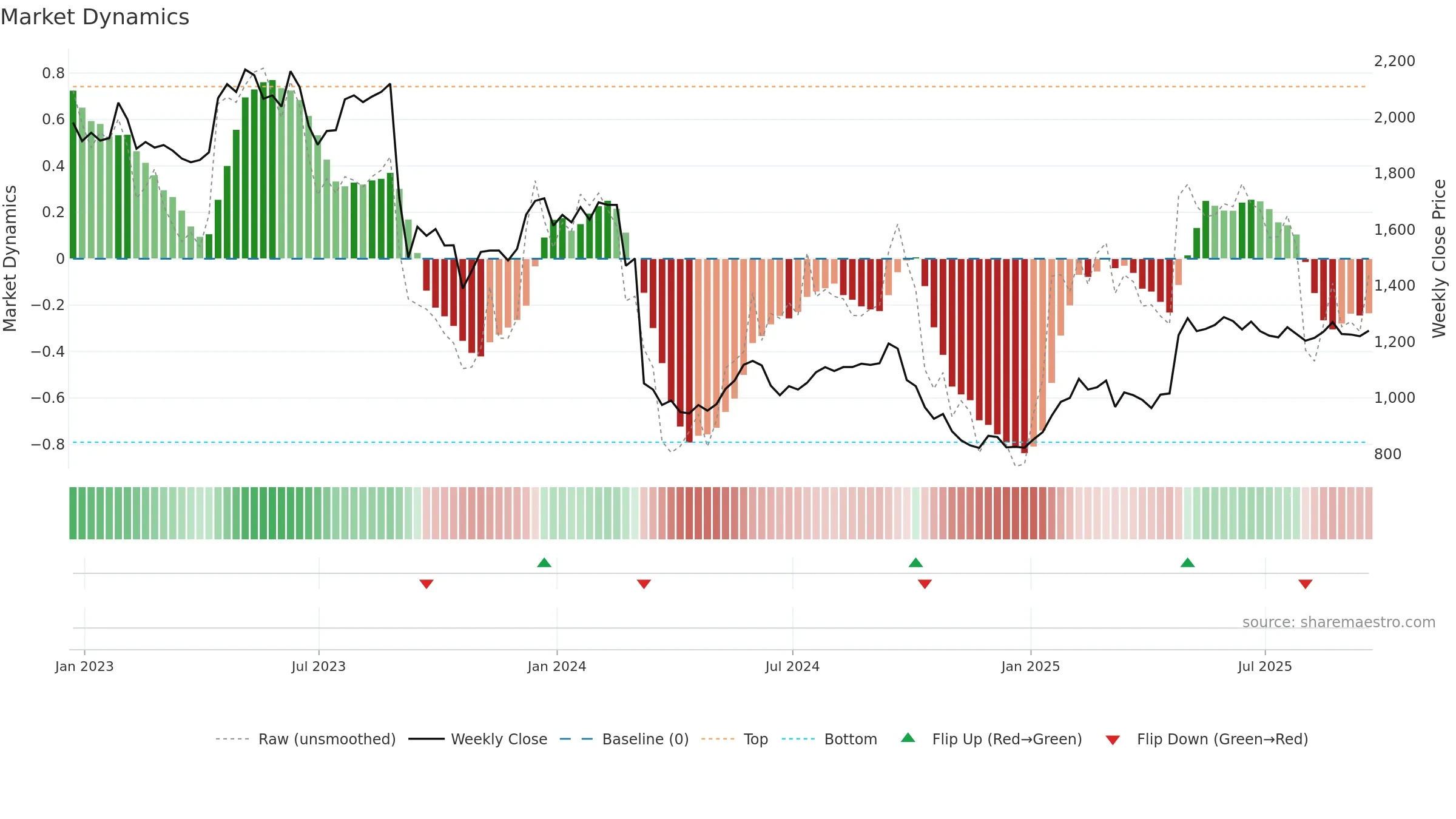The height and width of the screenshot is (819, 1456).
Task: Click the Jan 2024 x-axis label
Action: tap(557, 666)
